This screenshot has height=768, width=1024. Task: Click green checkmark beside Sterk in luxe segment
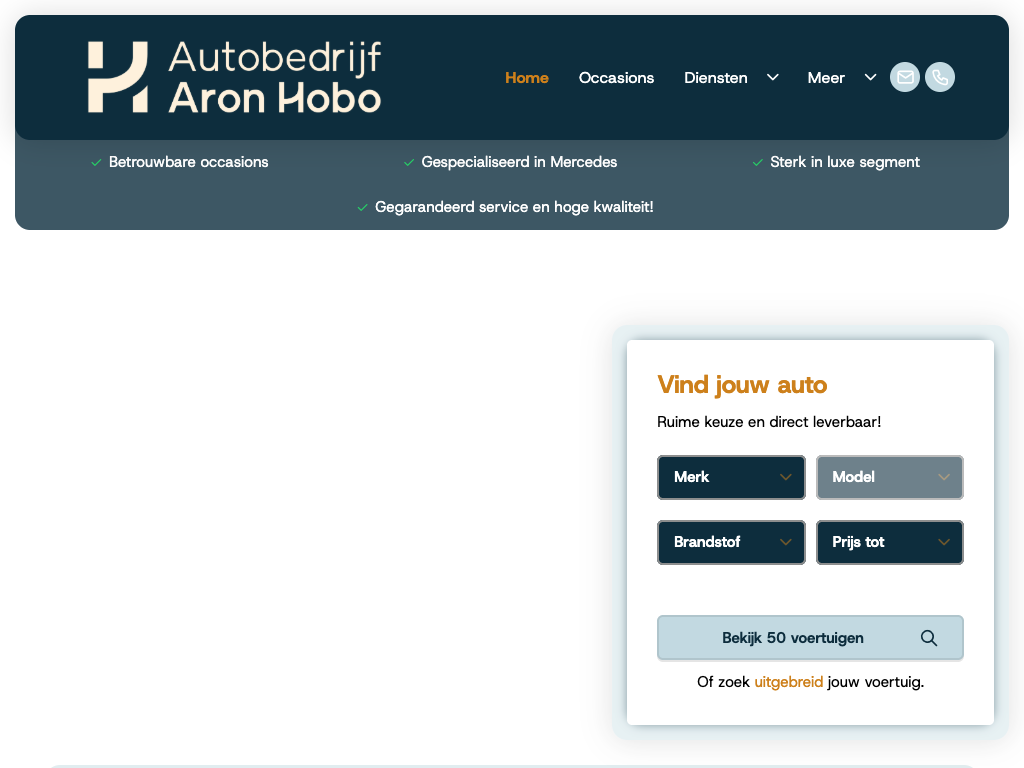click(758, 163)
